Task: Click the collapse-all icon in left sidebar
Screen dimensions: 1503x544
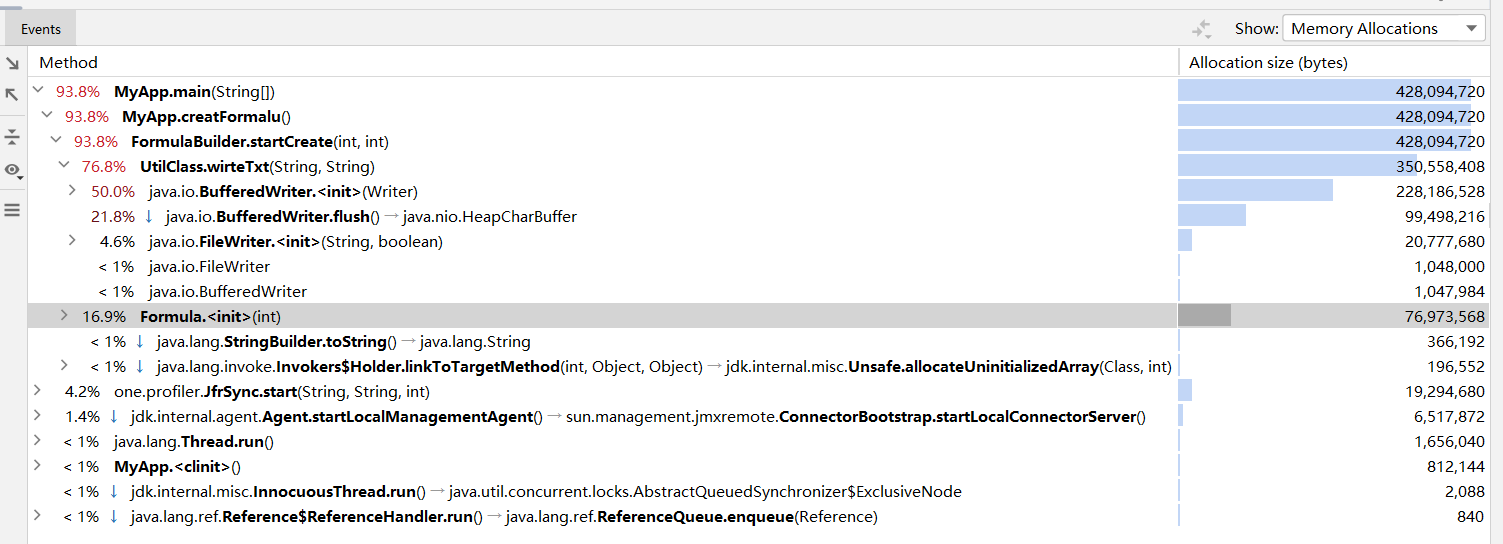Action: (13, 137)
